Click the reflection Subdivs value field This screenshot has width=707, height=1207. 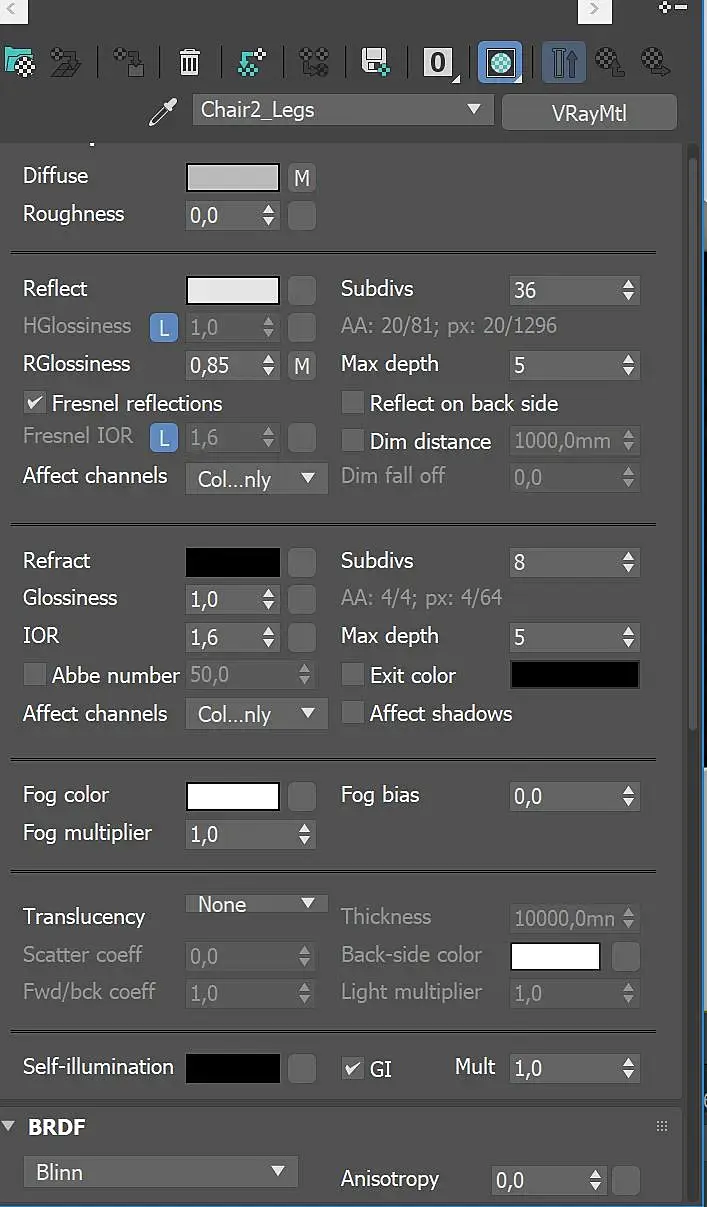tap(563, 290)
